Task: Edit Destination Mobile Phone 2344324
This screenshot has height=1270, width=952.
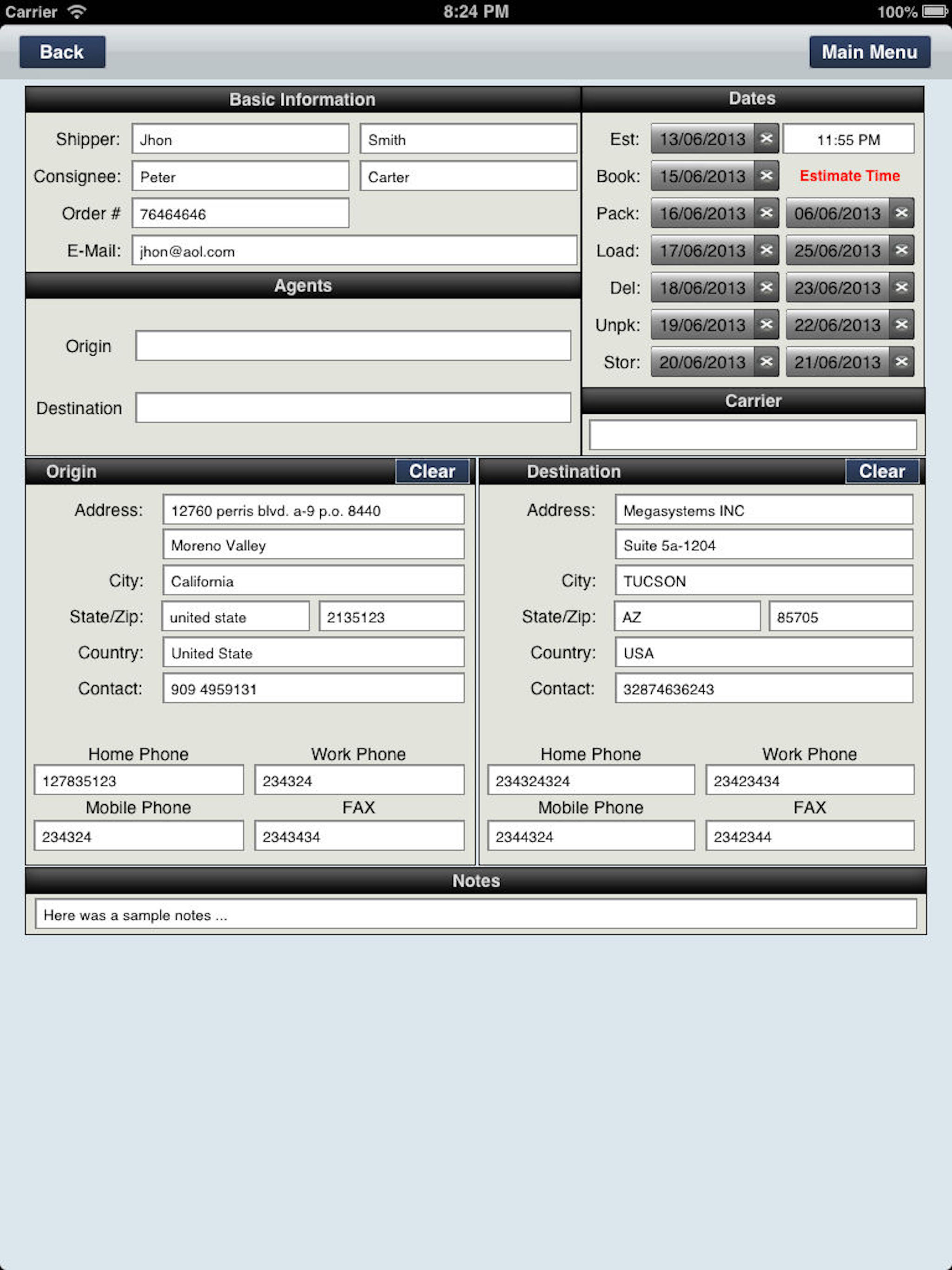Action: pyautogui.click(x=591, y=835)
